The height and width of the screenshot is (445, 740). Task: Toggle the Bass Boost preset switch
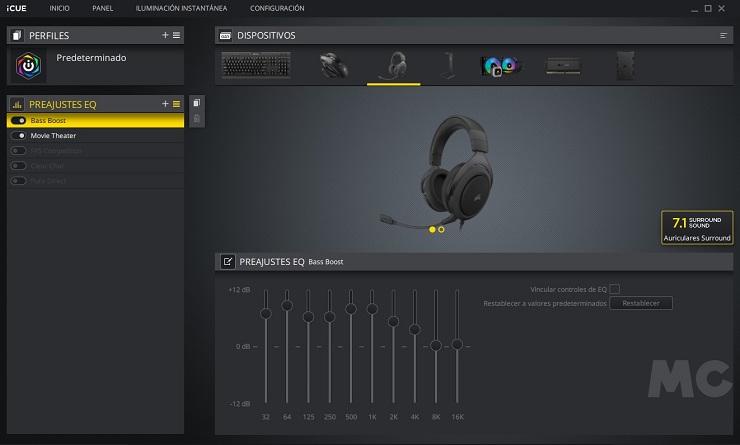click(19, 120)
